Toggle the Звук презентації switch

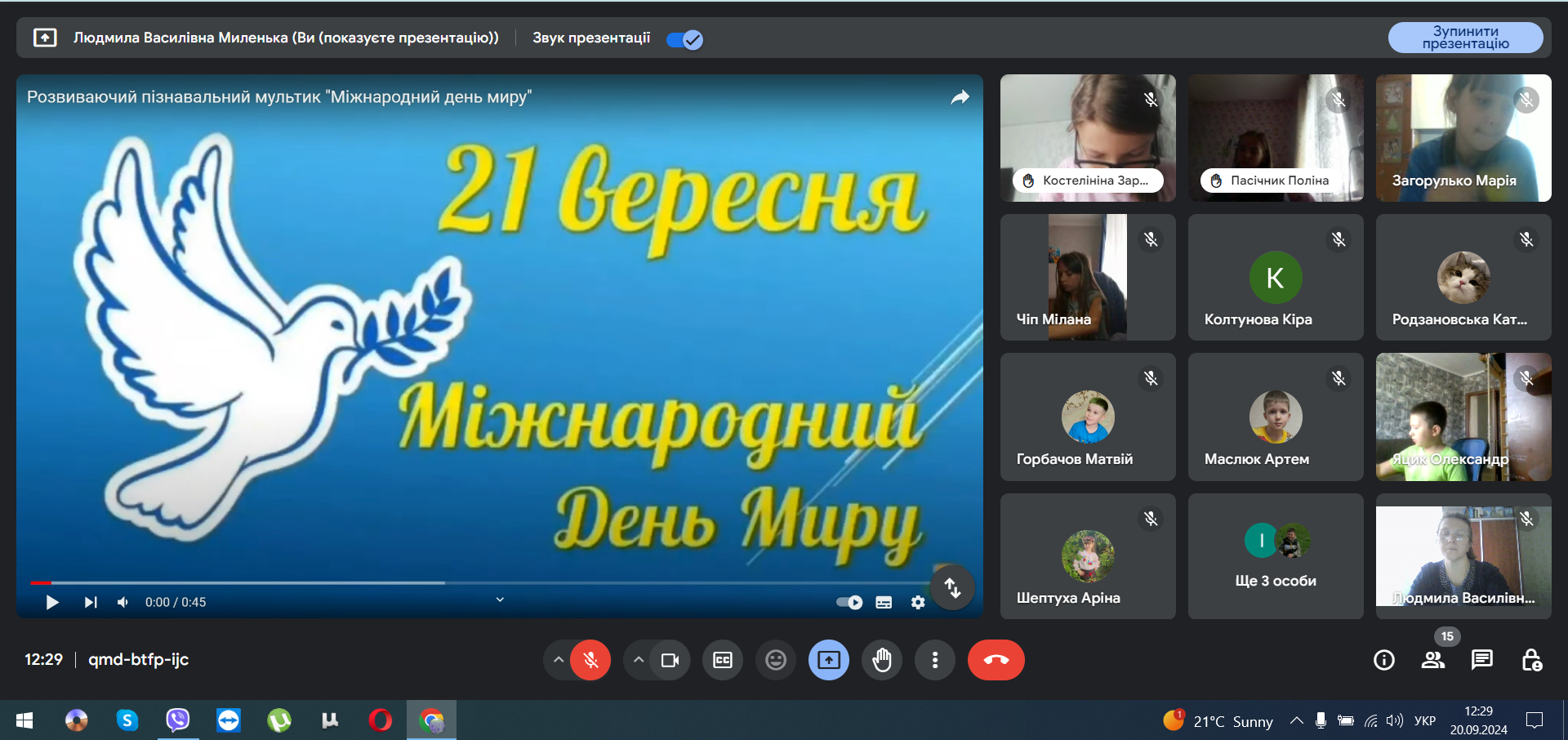click(x=684, y=39)
